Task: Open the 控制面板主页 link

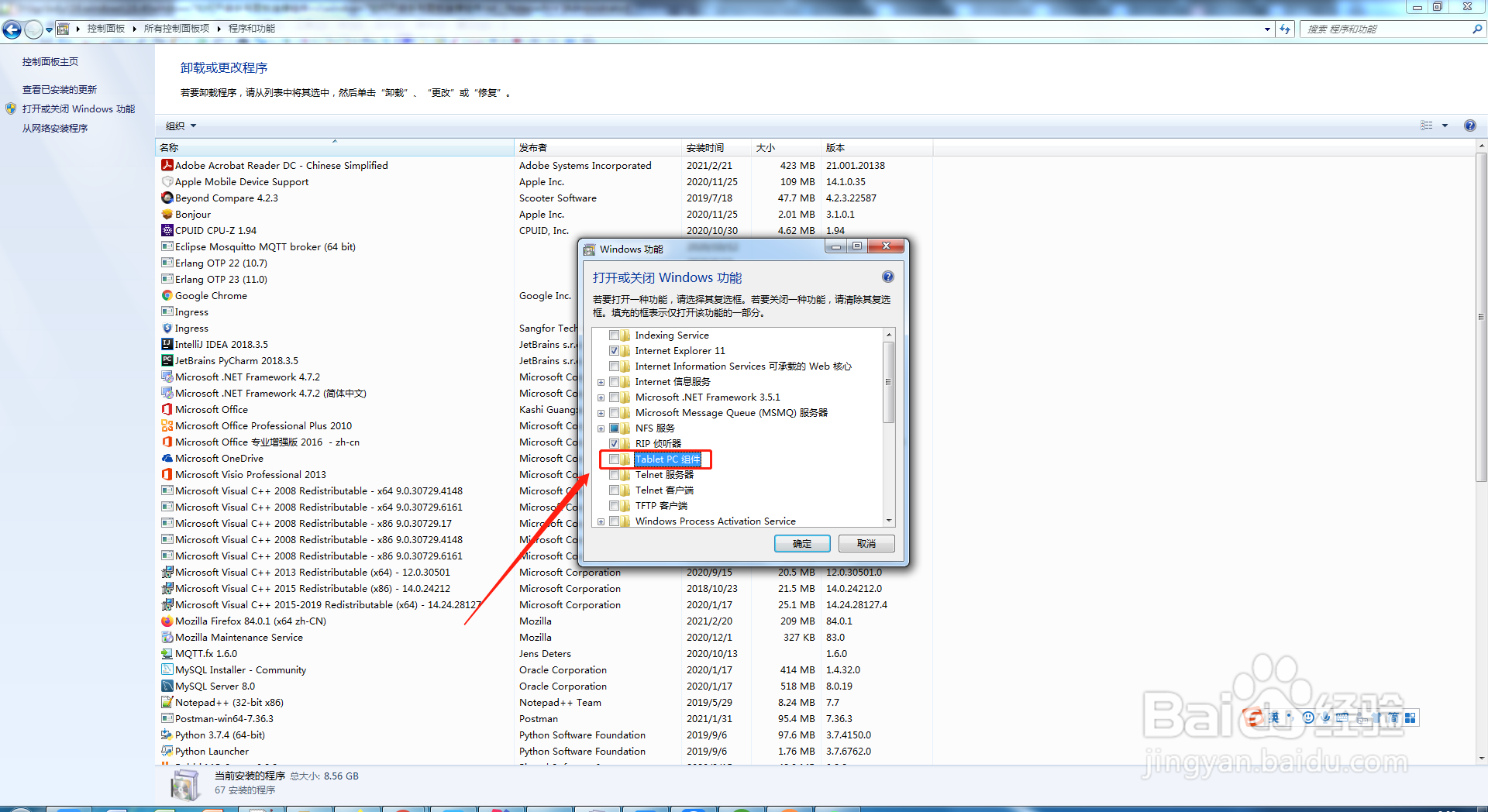Action: (x=50, y=61)
